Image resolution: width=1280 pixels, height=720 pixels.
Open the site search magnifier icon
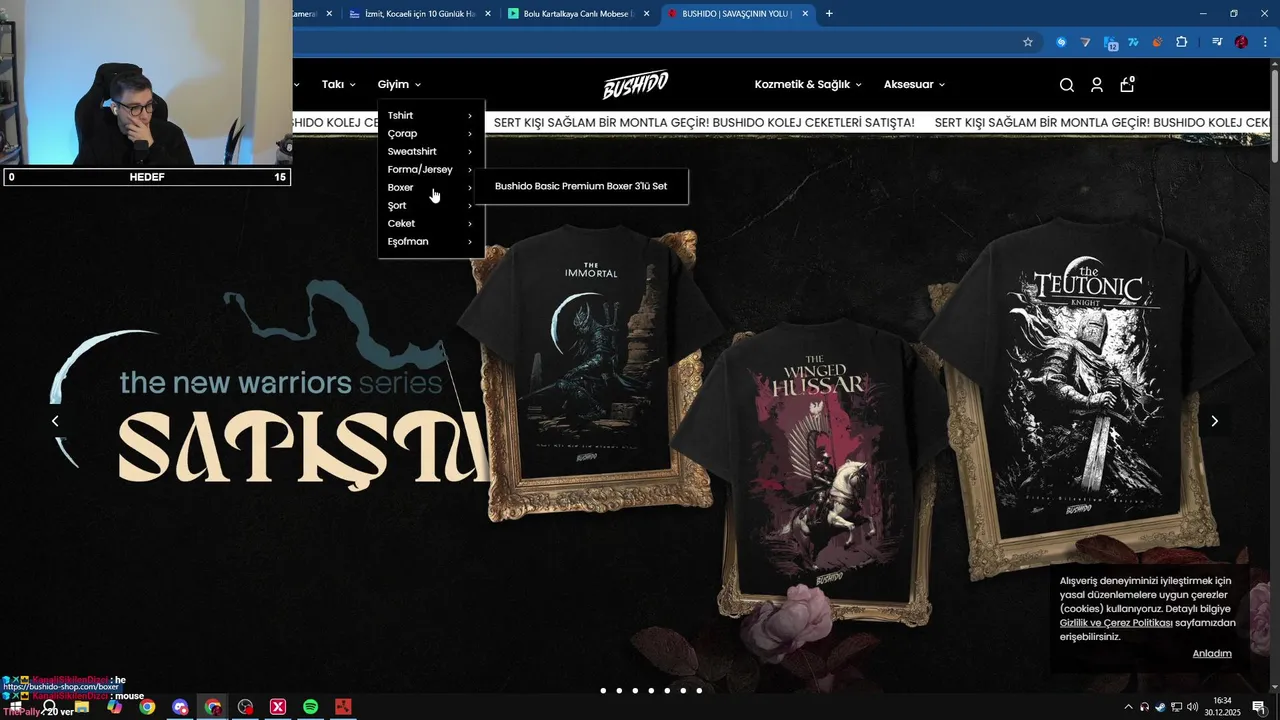coord(1066,85)
